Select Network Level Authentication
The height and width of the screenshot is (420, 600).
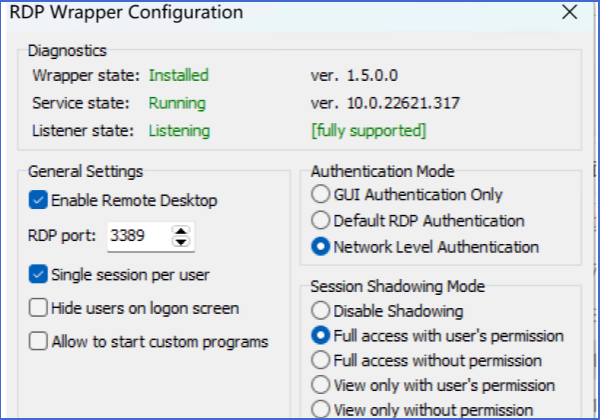tap(321, 246)
